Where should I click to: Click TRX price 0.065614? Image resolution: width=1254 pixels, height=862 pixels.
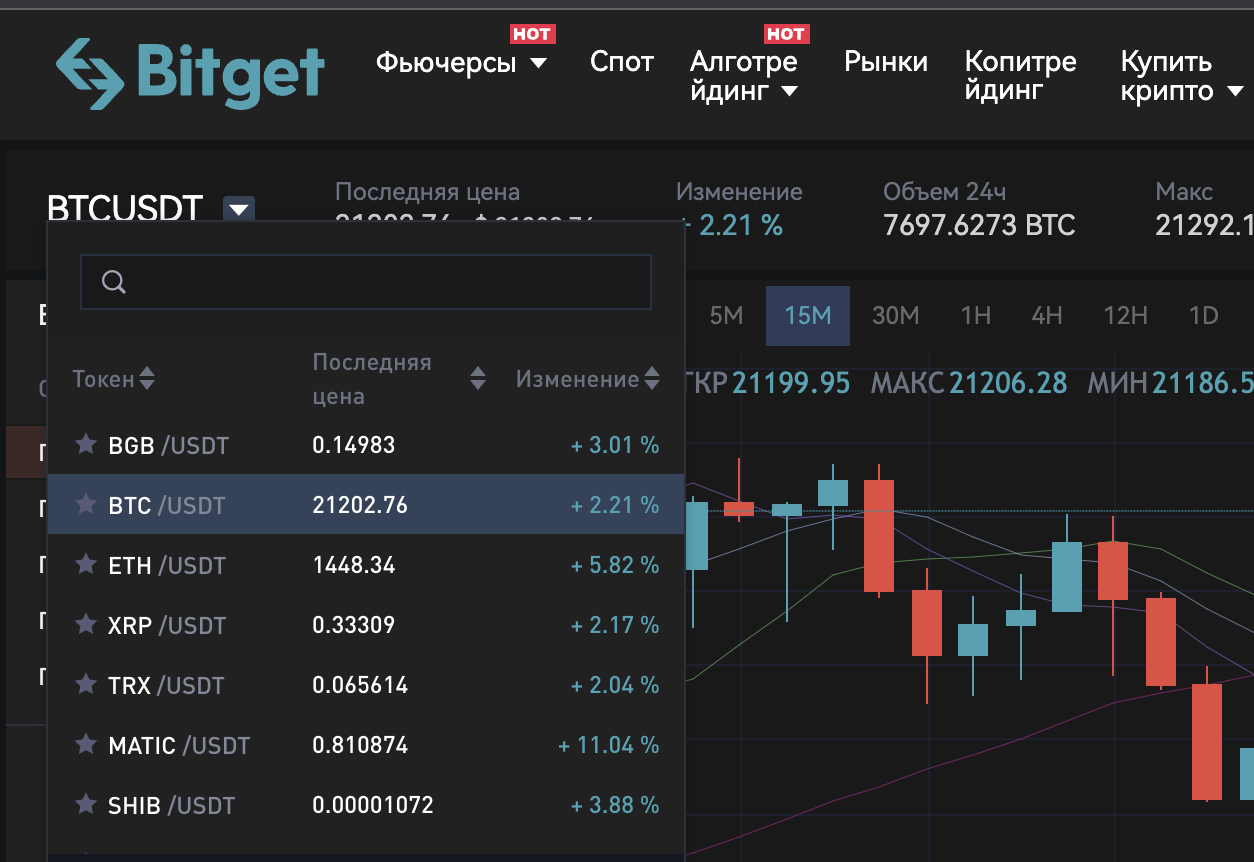point(360,685)
